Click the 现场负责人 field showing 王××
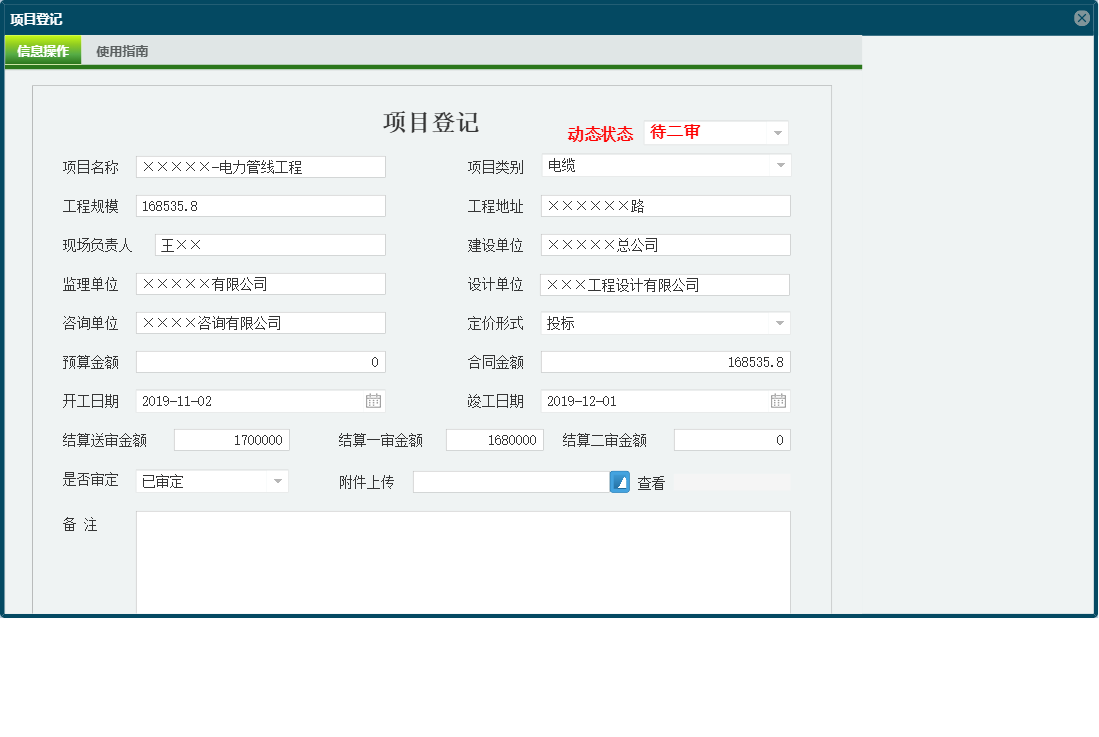The width and height of the screenshot is (1099, 737). pos(268,244)
